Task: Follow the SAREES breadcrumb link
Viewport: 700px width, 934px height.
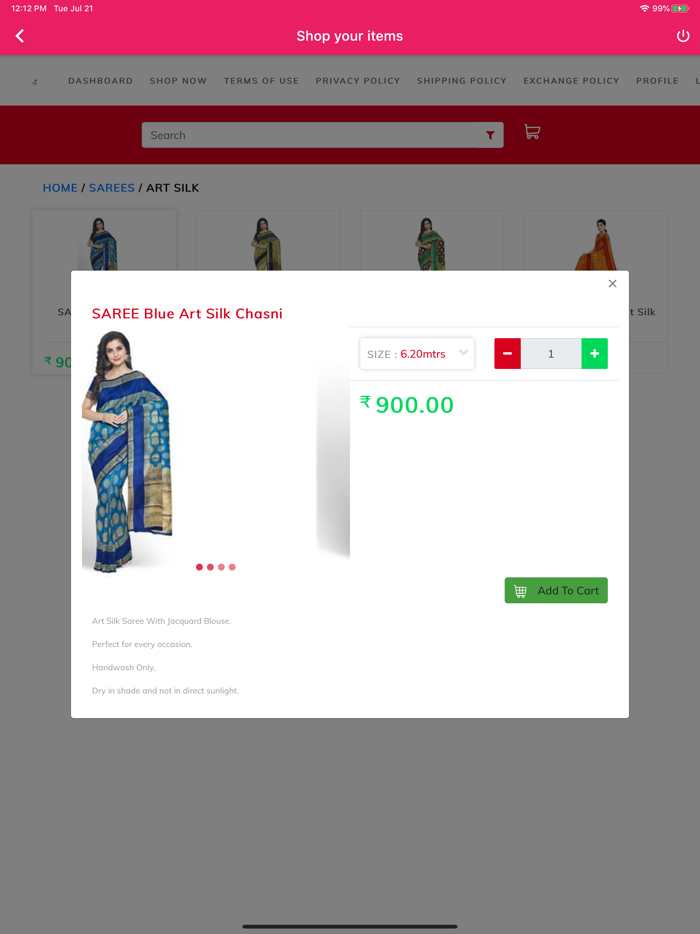Action: point(112,188)
